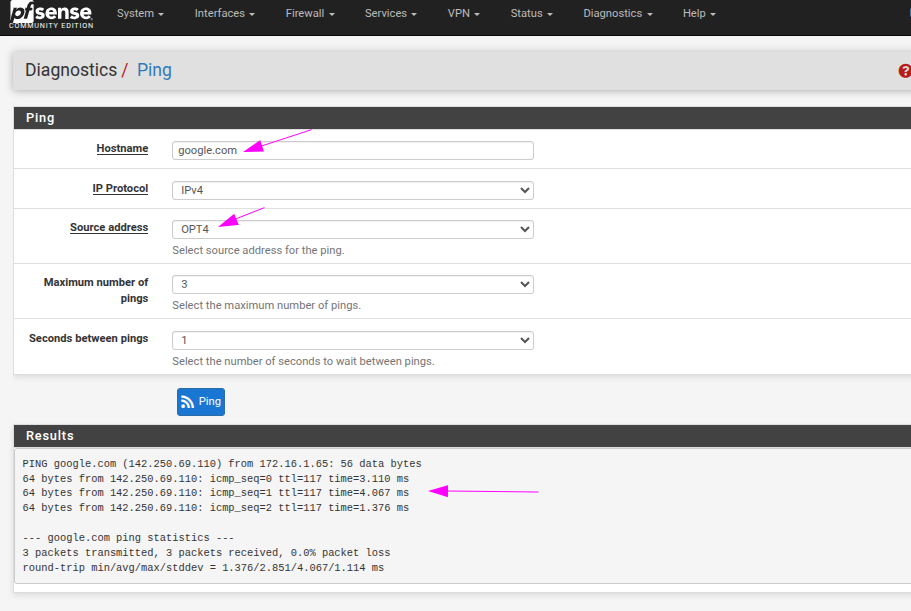Expand the IP Protocol dropdown
Image resolution: width=911 pixels, height=611 pixels.
pos(352,190)
